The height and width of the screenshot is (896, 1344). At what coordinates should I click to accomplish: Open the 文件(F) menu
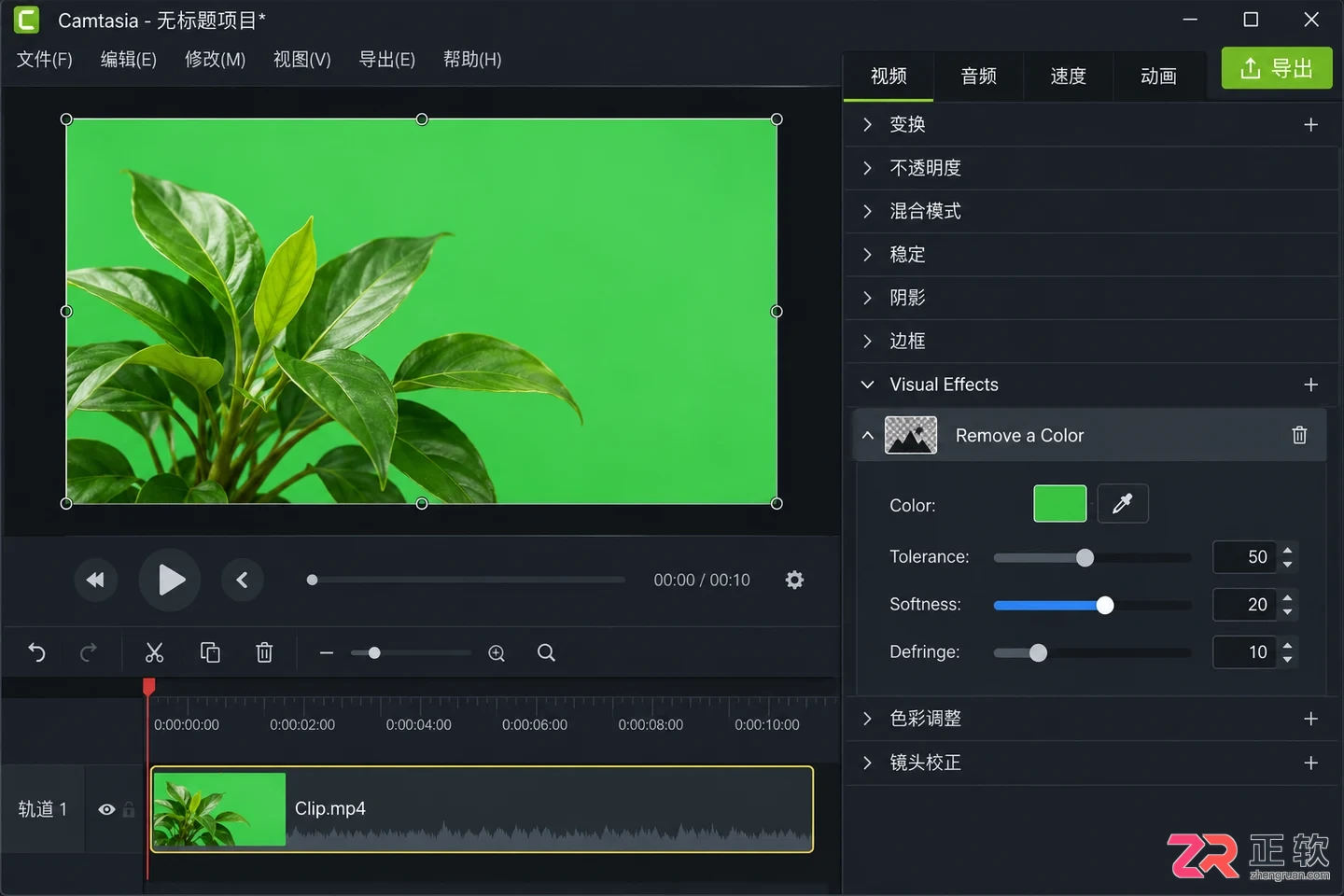click(x=45, y=60)
